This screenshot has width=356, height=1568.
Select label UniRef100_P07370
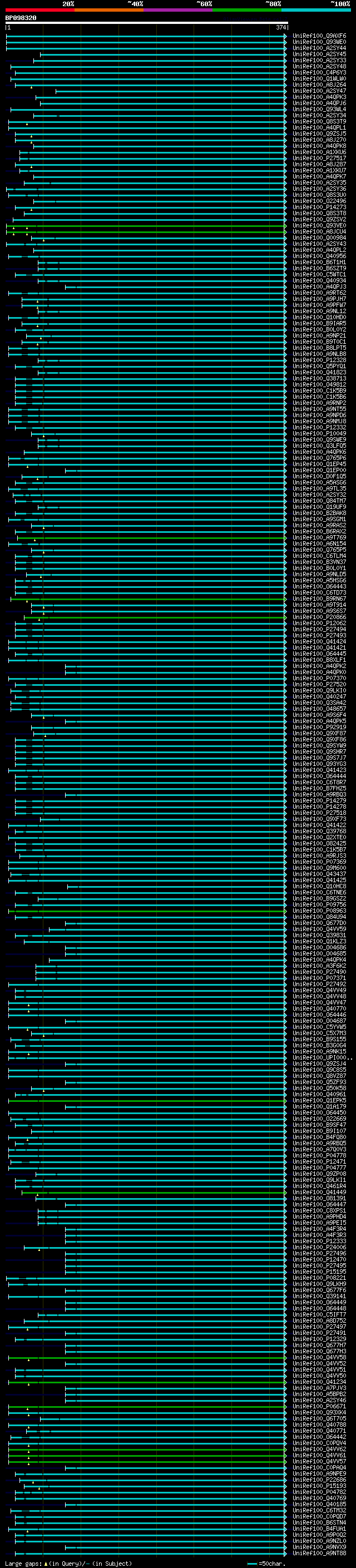pos(319,678)
